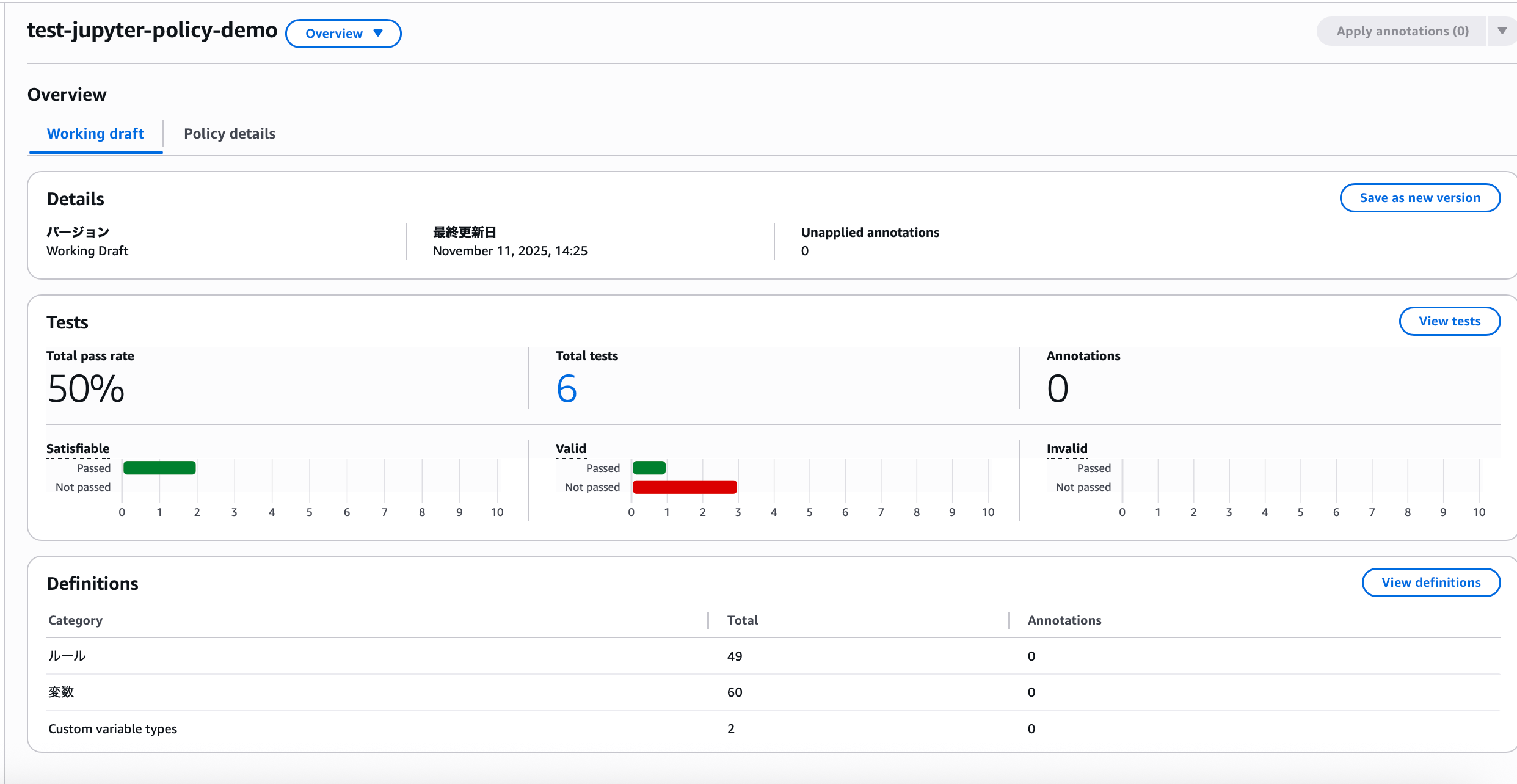Click the View definitions button
This screenshot has height=784, width=1517.
[x=1430, y=583]
